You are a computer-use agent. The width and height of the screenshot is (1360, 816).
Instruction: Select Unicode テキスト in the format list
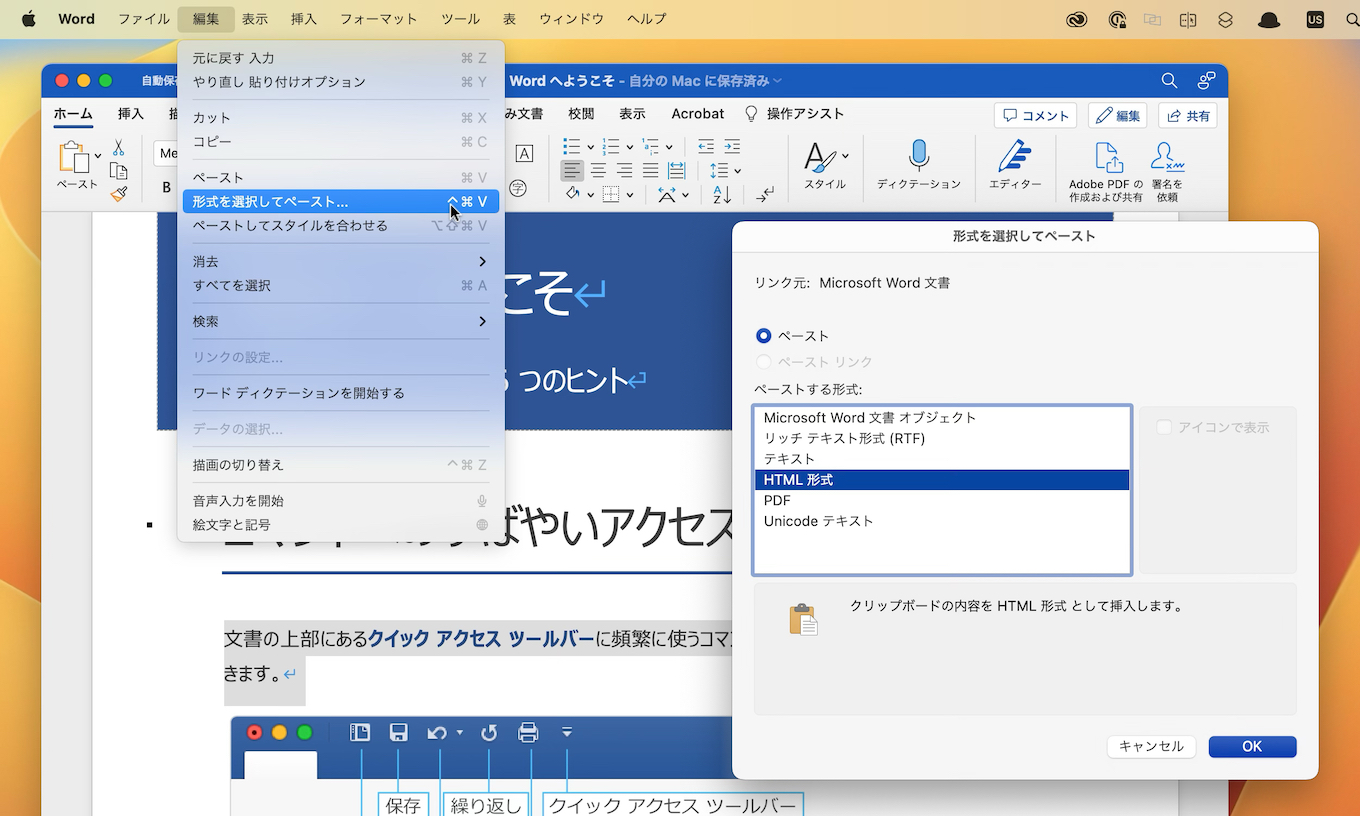941,521
